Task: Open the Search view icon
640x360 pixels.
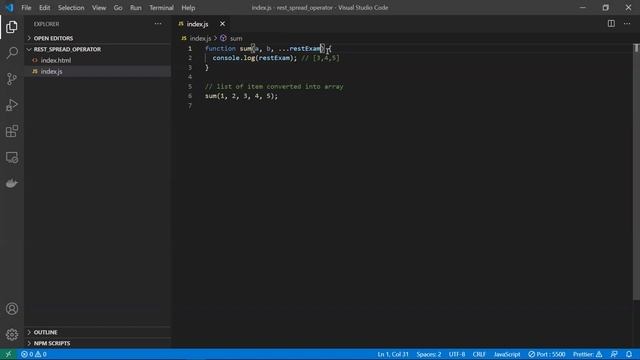Action: tap(12, 53)
